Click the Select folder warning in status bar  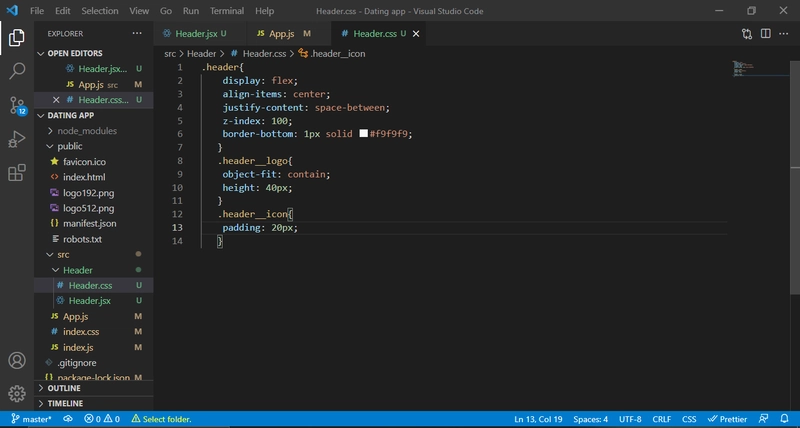point(161,419)
